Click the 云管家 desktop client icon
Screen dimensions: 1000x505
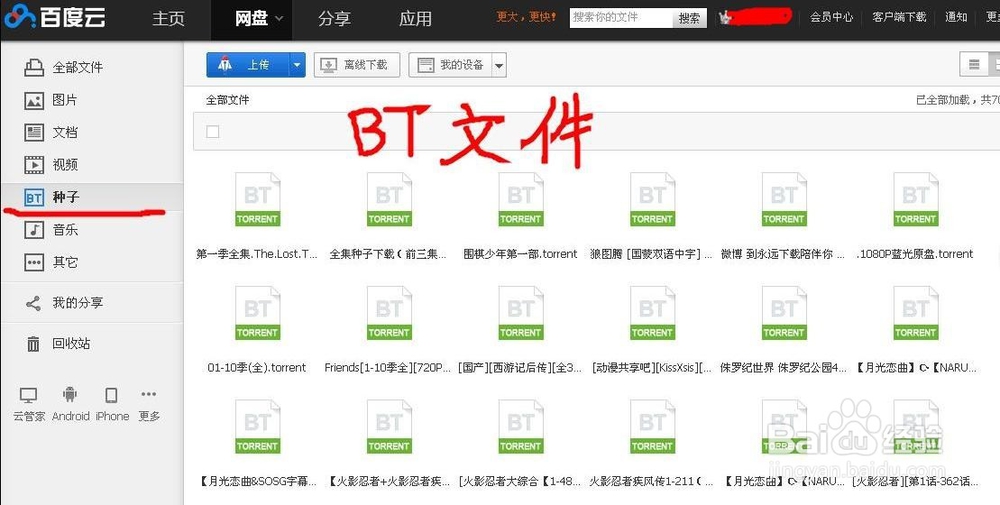[29, 396]
